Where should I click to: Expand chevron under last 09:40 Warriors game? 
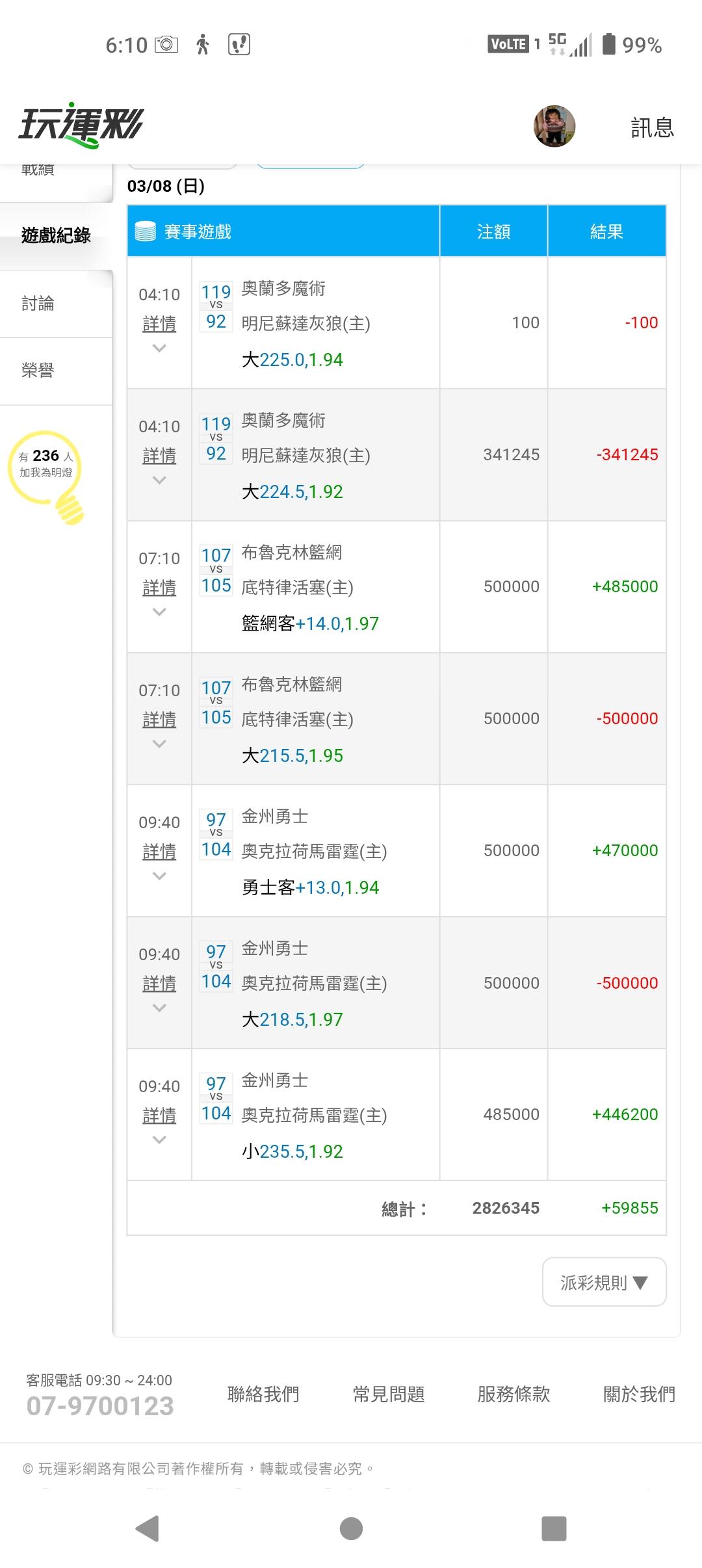159,1140
